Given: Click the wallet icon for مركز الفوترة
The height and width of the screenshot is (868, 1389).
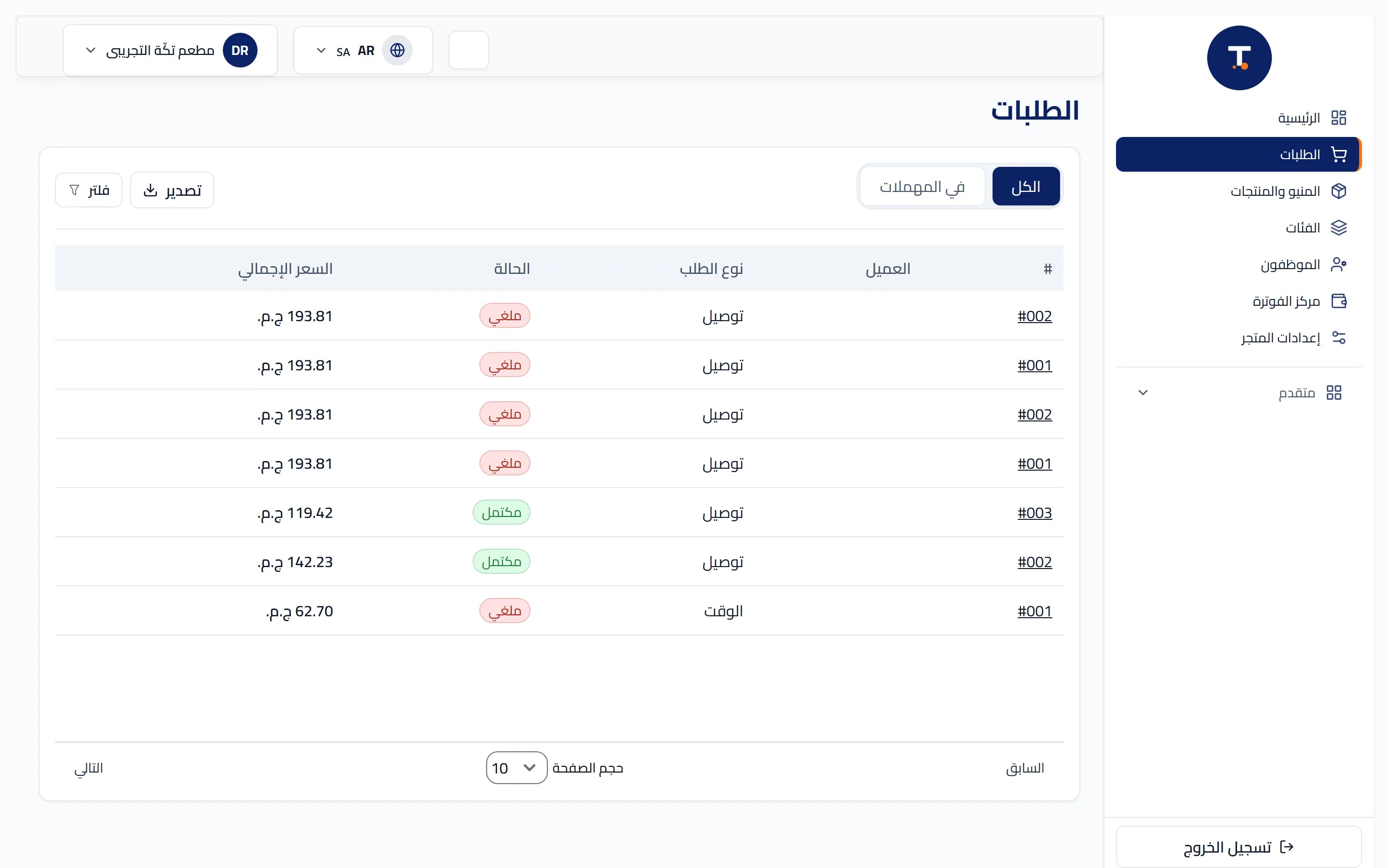Looking at the screenshot, I should 1338,301.
